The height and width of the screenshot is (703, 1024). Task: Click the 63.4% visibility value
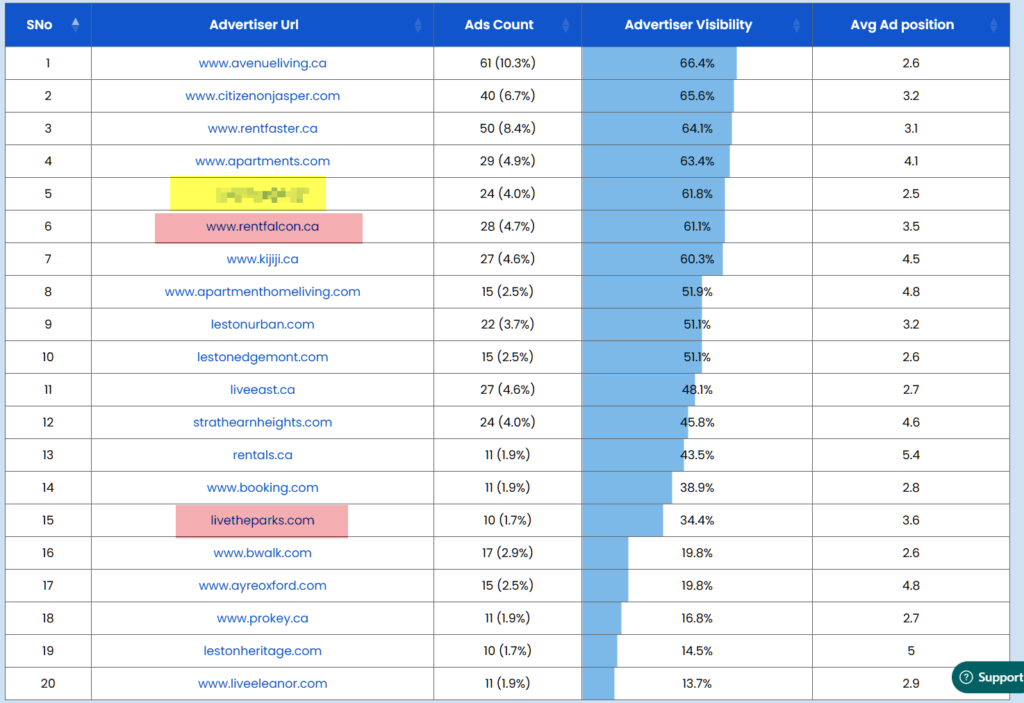coord(697,161)
